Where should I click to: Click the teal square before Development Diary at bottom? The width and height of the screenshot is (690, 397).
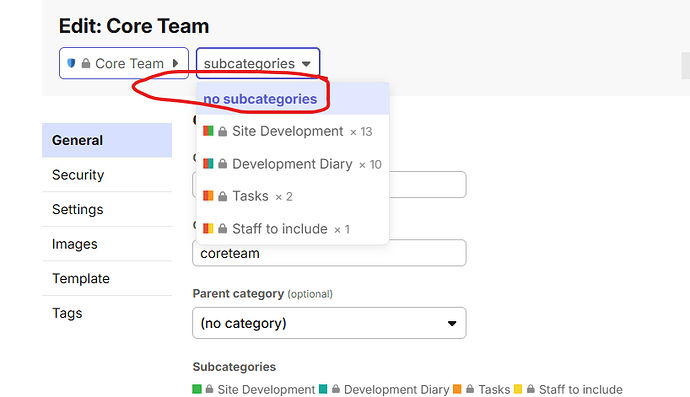(323, 389)
